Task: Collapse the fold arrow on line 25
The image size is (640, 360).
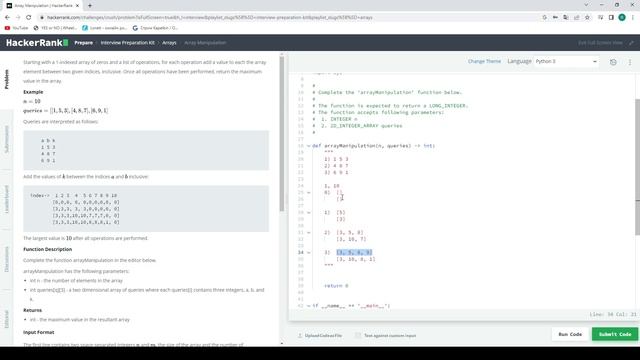Action: (x=309, y=192)
